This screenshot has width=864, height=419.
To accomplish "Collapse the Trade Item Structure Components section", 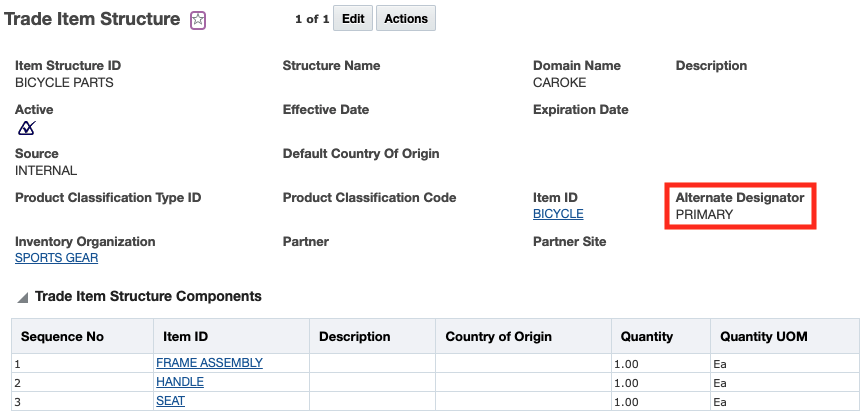I will [22, 297].
